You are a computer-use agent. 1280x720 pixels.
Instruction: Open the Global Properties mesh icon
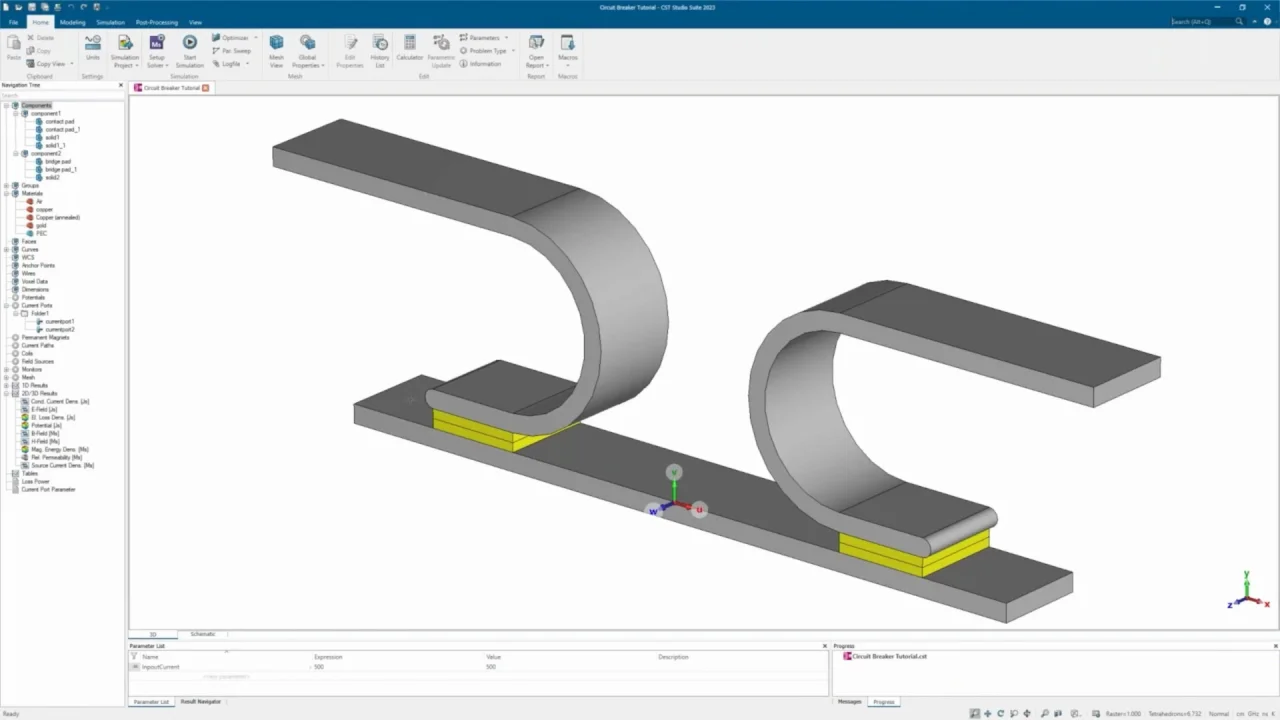[x=307, y=43]
